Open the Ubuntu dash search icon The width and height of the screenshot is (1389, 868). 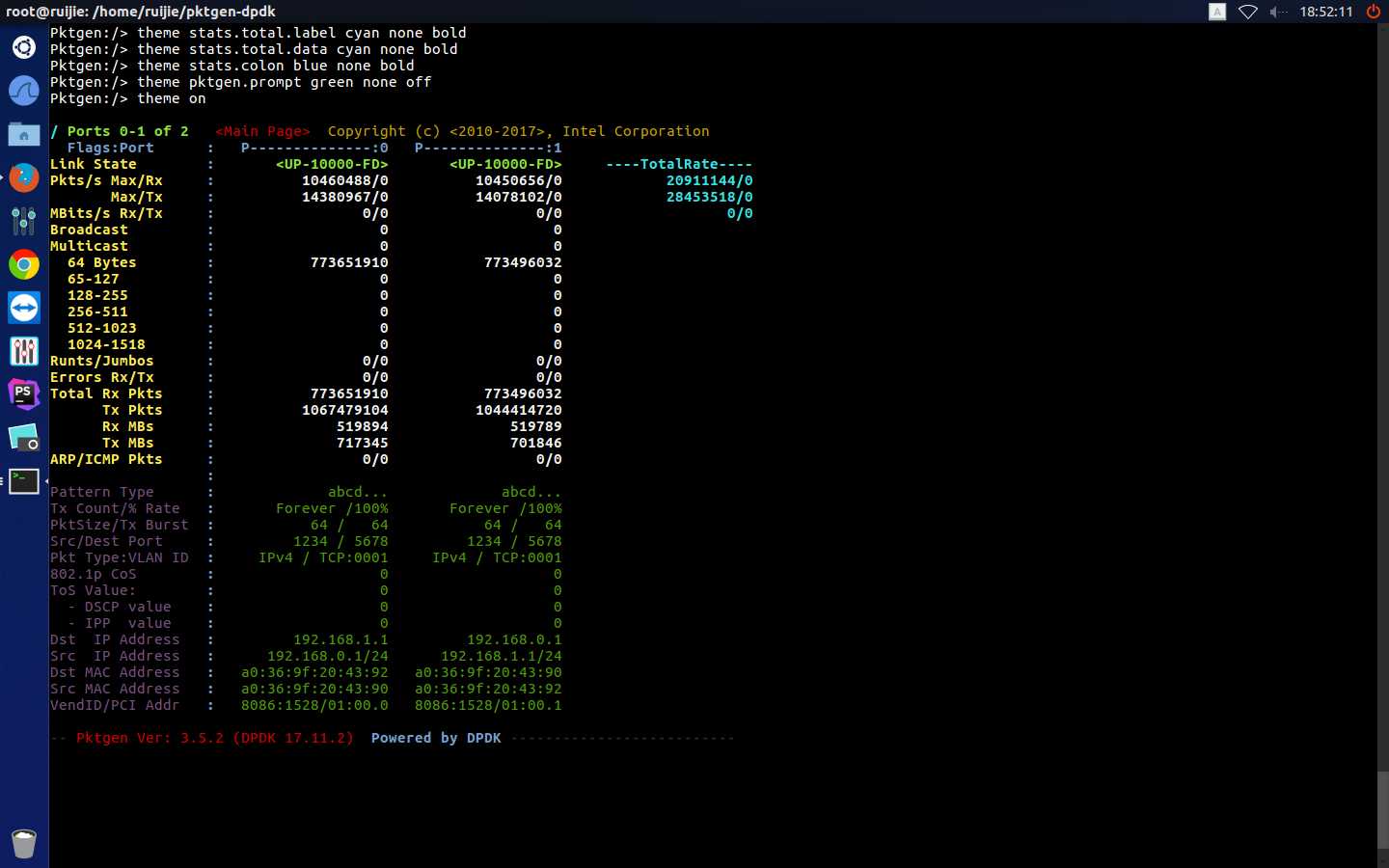pos(23,46)
